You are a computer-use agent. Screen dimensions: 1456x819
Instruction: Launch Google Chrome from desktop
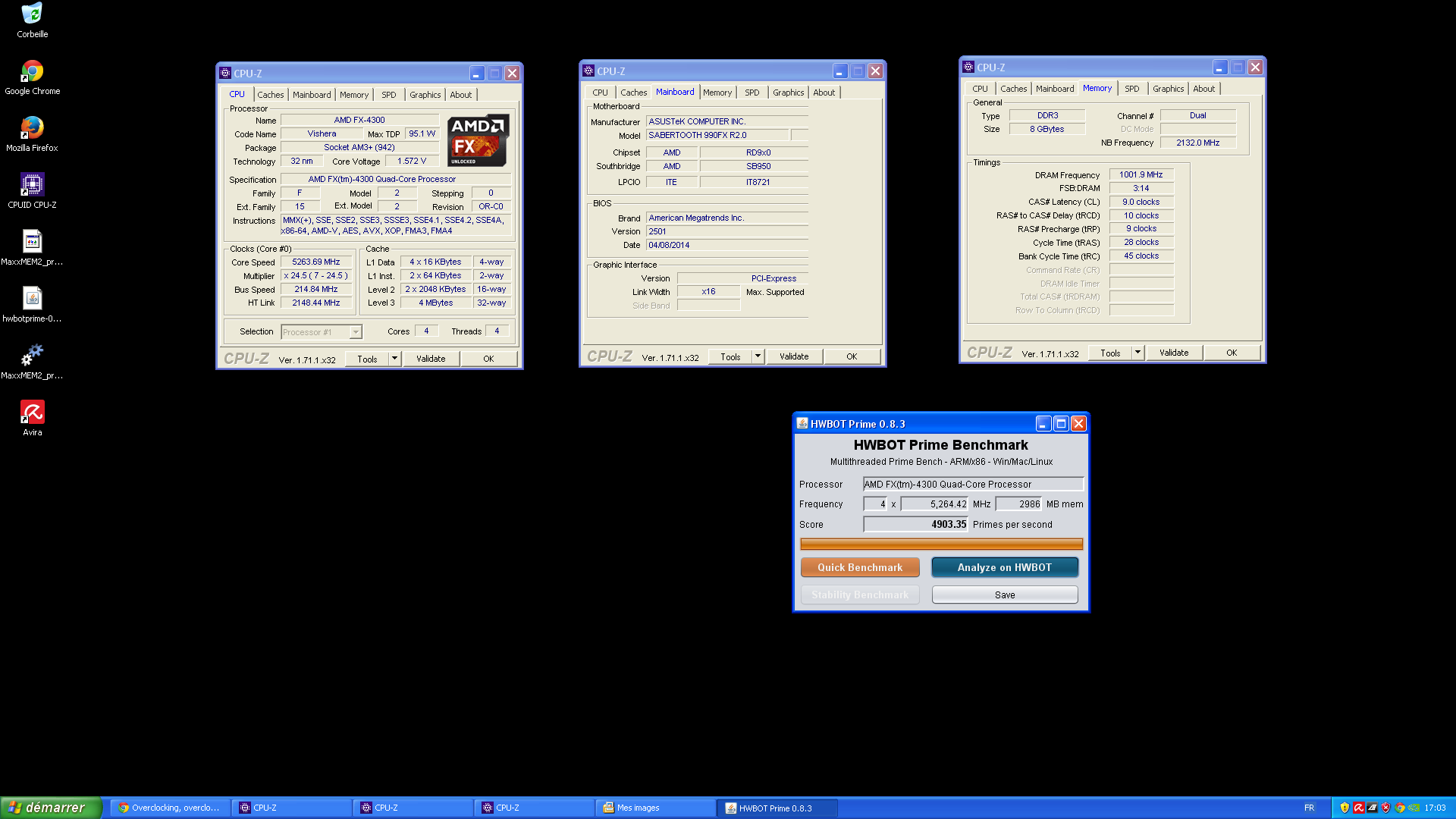tap(32, 77)
